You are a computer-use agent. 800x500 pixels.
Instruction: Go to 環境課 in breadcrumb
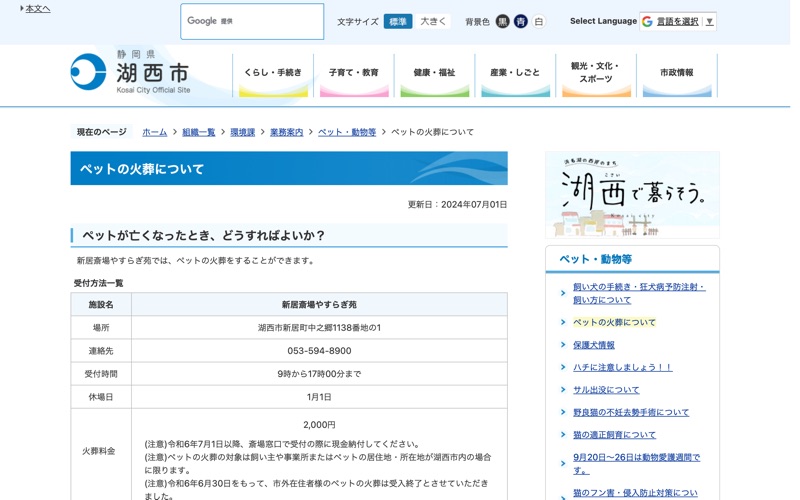(242, 132)
